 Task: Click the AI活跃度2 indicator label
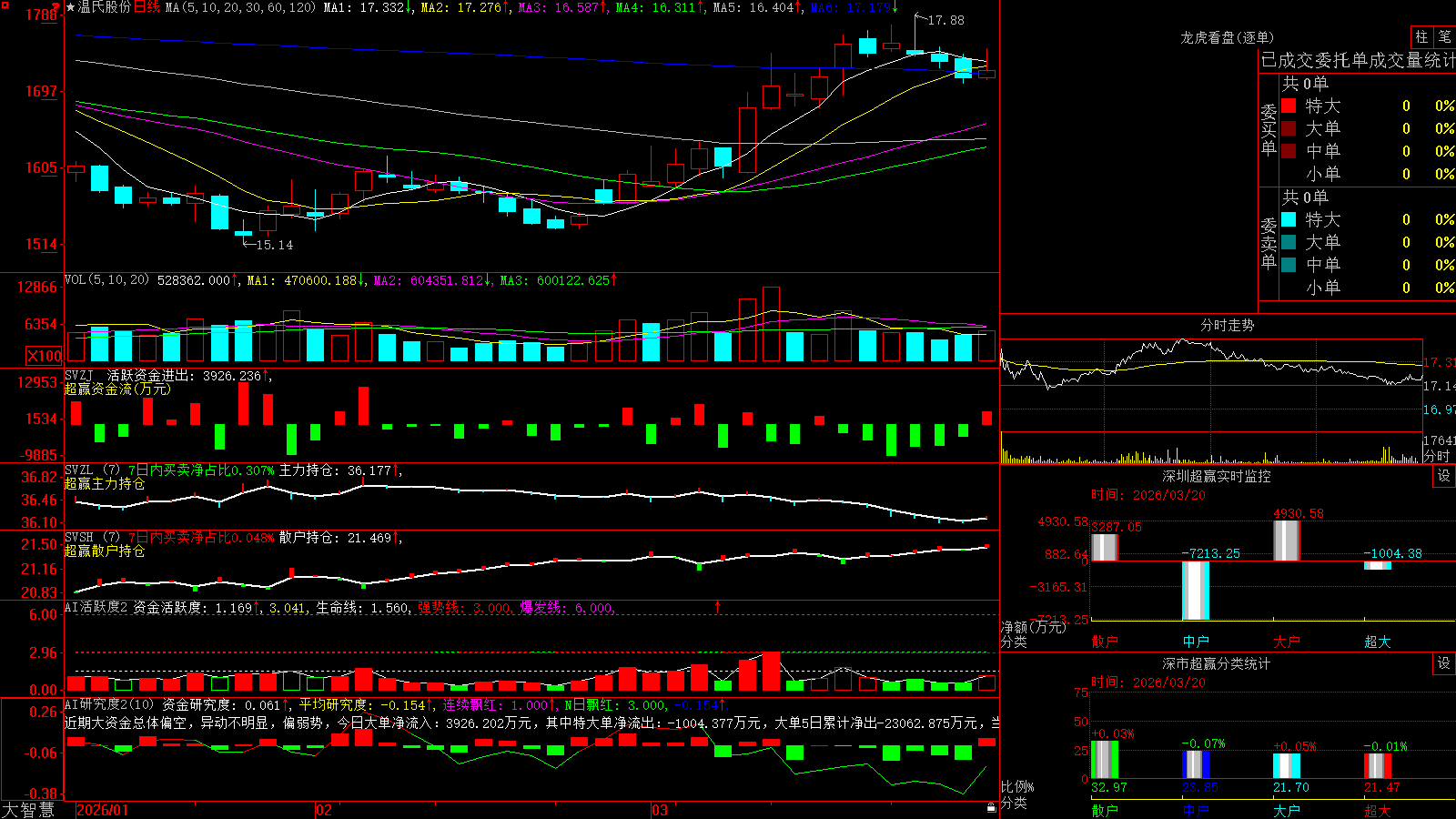96,607
